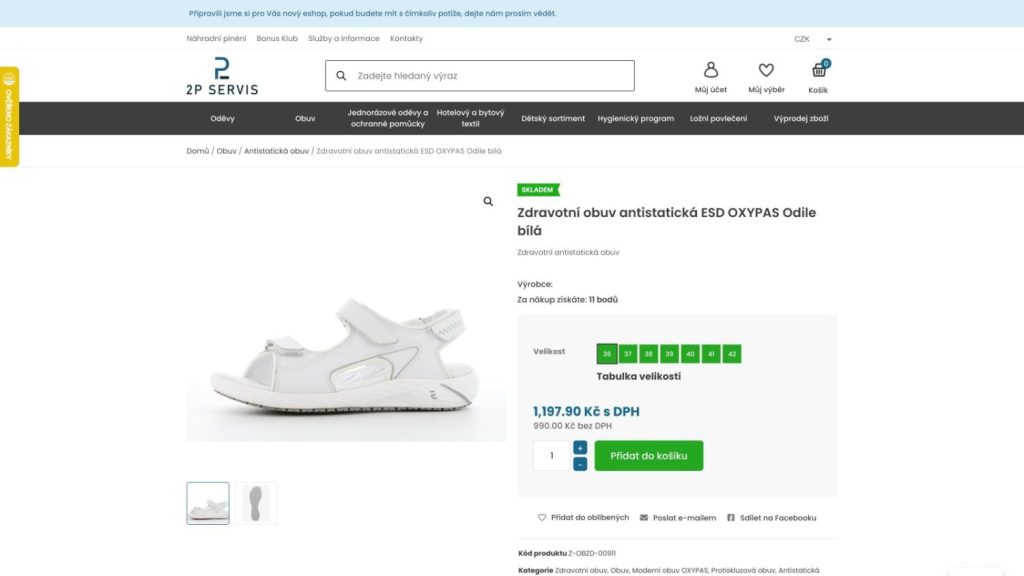1024x576 pixels.
Task: Share product with Poslat e-mailem
Action: pos(678,517)
